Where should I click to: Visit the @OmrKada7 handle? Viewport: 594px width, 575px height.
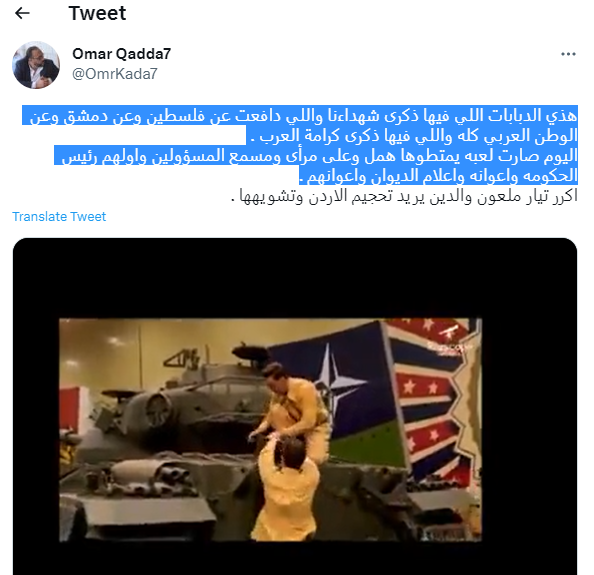[114, 74]
